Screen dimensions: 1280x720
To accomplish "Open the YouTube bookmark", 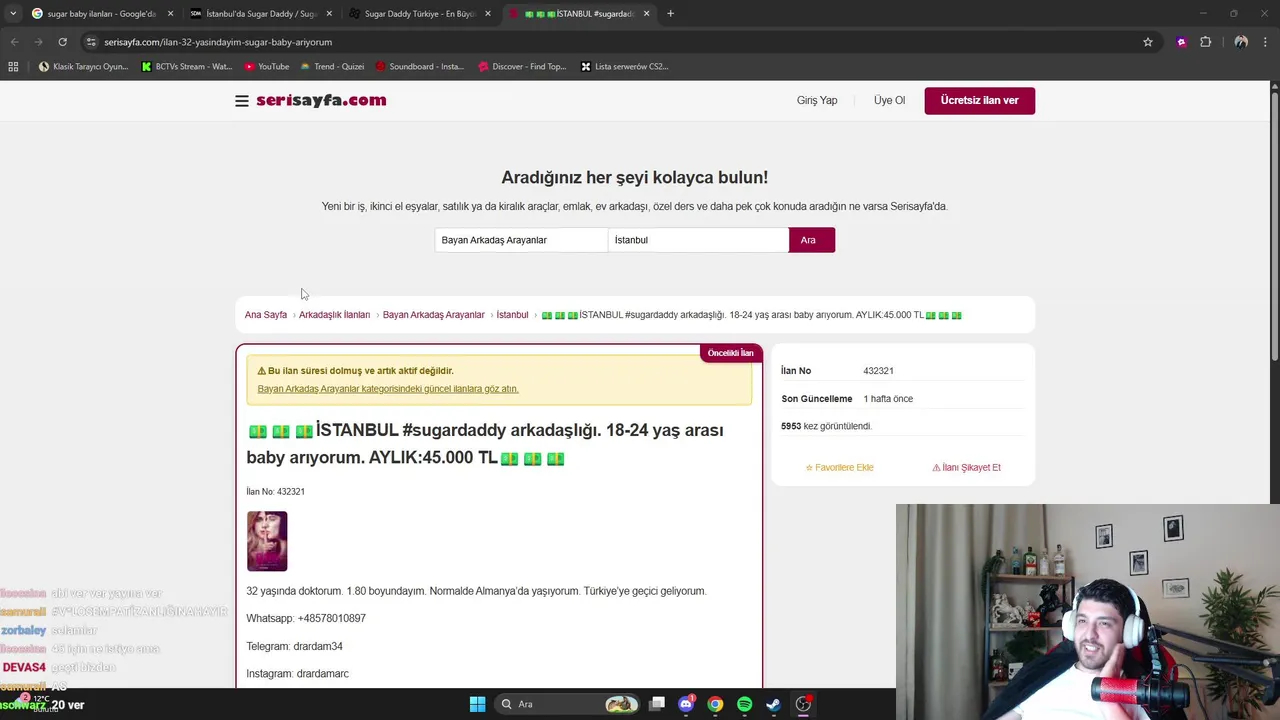I will [267, 67].
